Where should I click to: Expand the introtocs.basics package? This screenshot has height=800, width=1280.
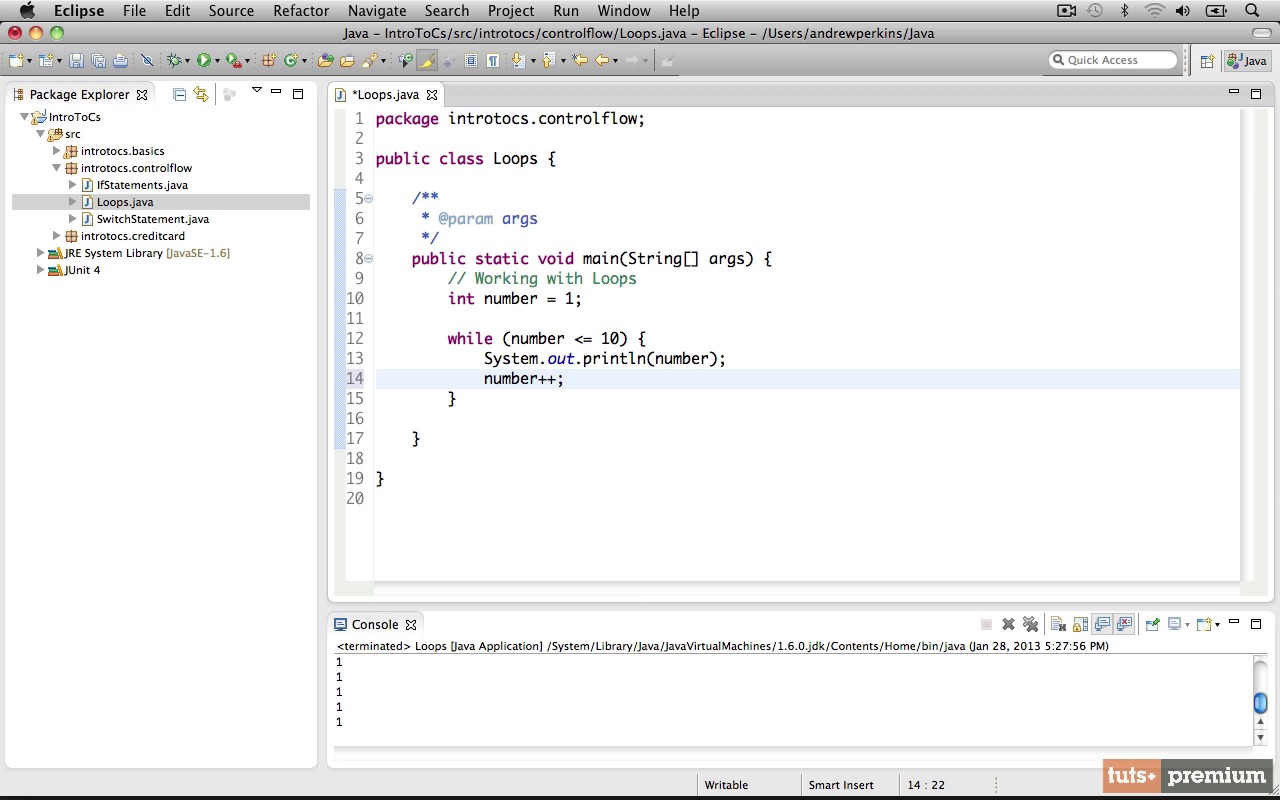click(x=57, y=151)
